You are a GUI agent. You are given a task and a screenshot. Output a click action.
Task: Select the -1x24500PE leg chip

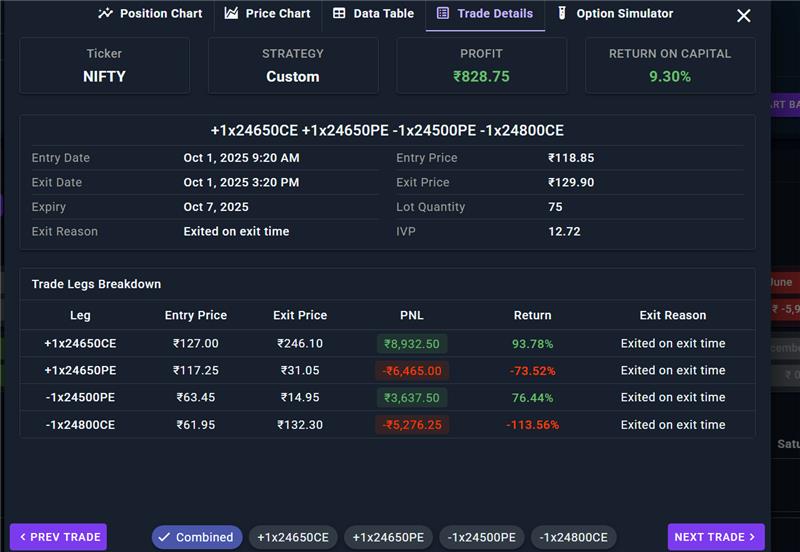pyautogui.click(x=482, y=537)
